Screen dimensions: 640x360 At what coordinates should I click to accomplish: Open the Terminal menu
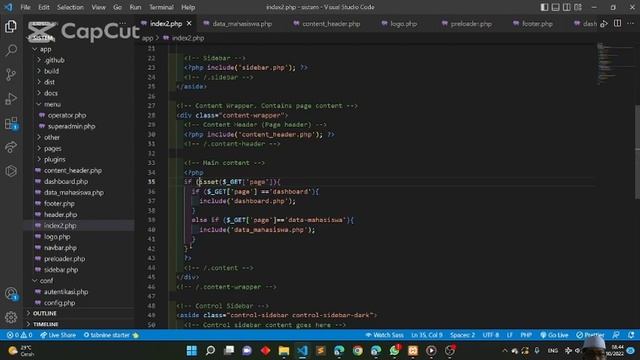tap(161, 7)
